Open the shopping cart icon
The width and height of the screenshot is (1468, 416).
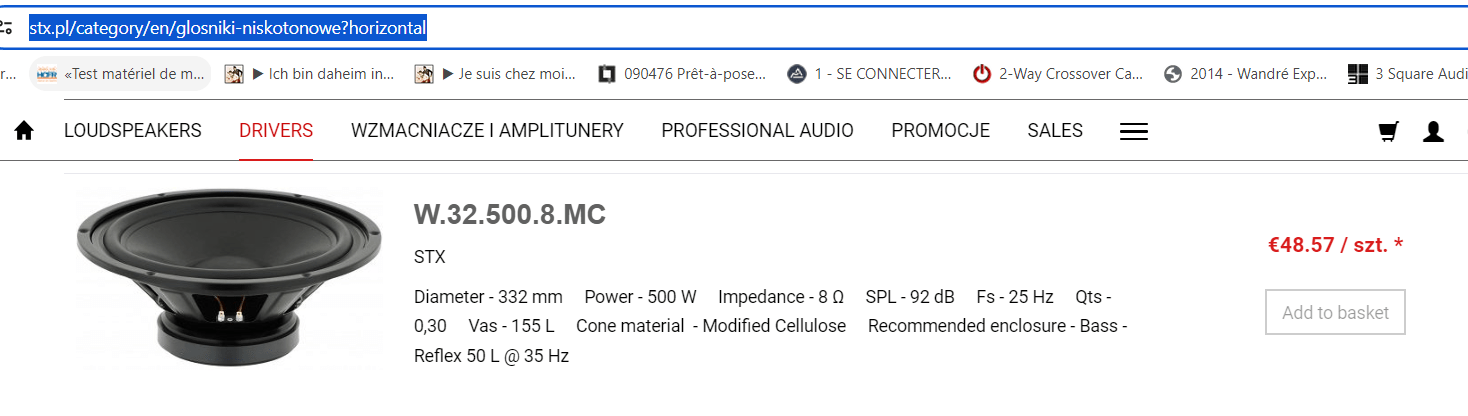point(1388,132)
